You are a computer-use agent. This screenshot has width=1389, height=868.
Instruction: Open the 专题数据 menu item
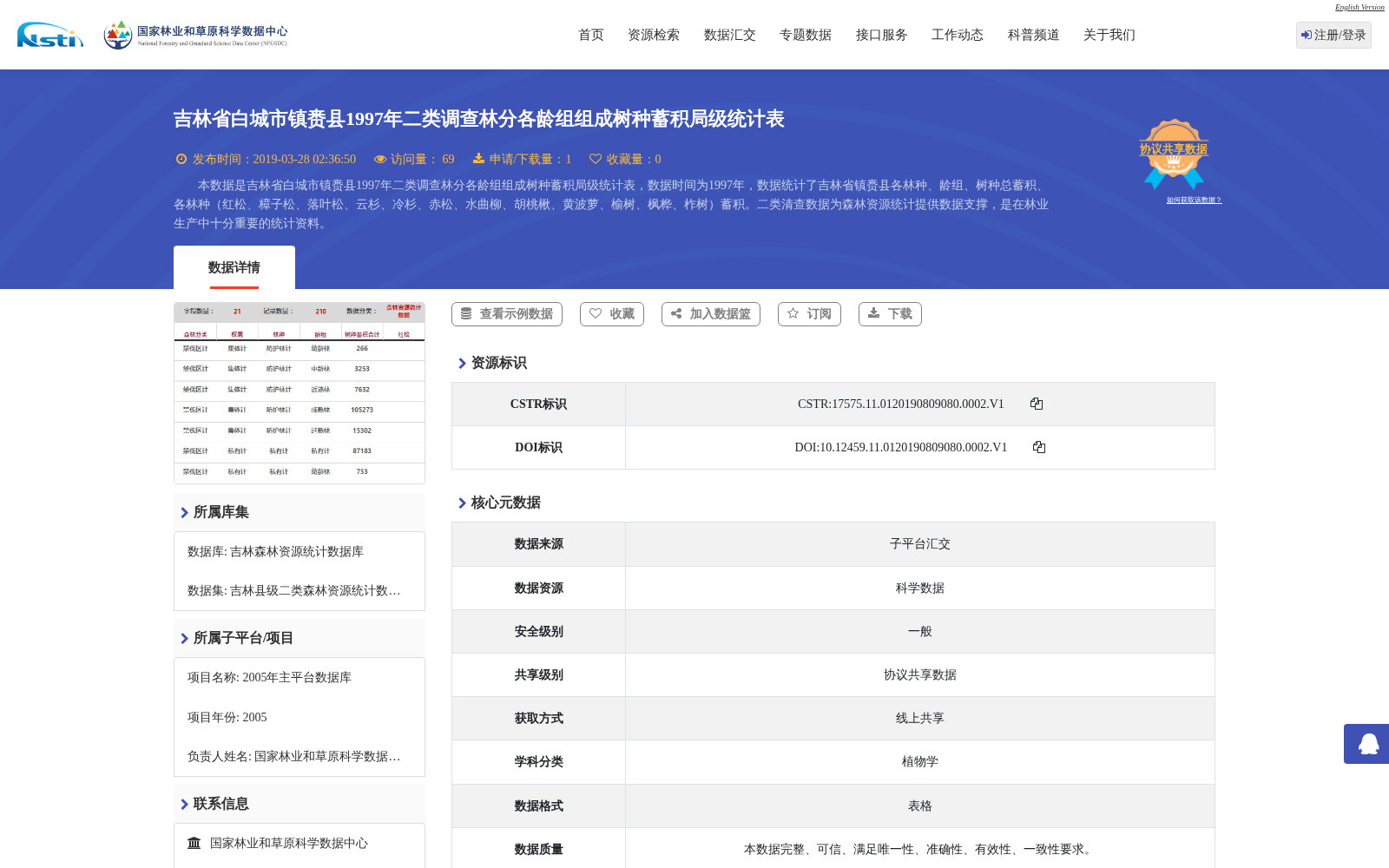pyautogui.click(x=806, y=35)
